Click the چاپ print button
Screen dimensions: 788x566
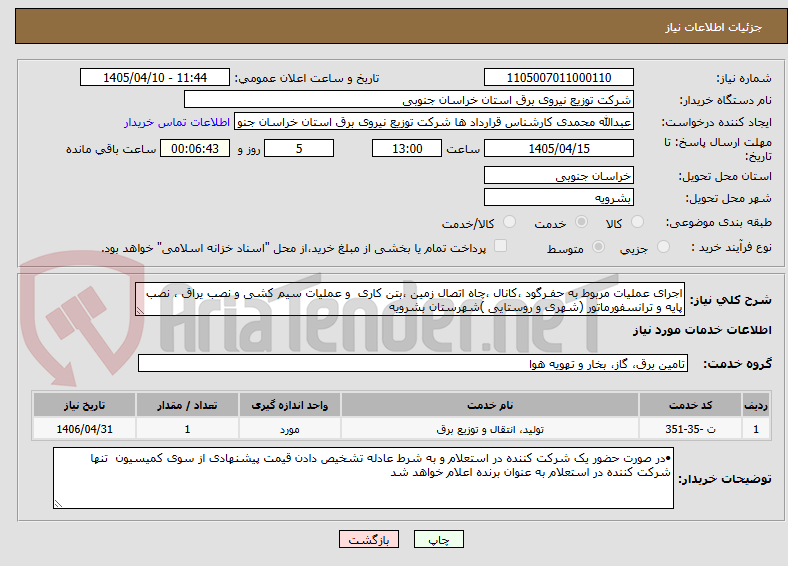click(x=439, y=539)
